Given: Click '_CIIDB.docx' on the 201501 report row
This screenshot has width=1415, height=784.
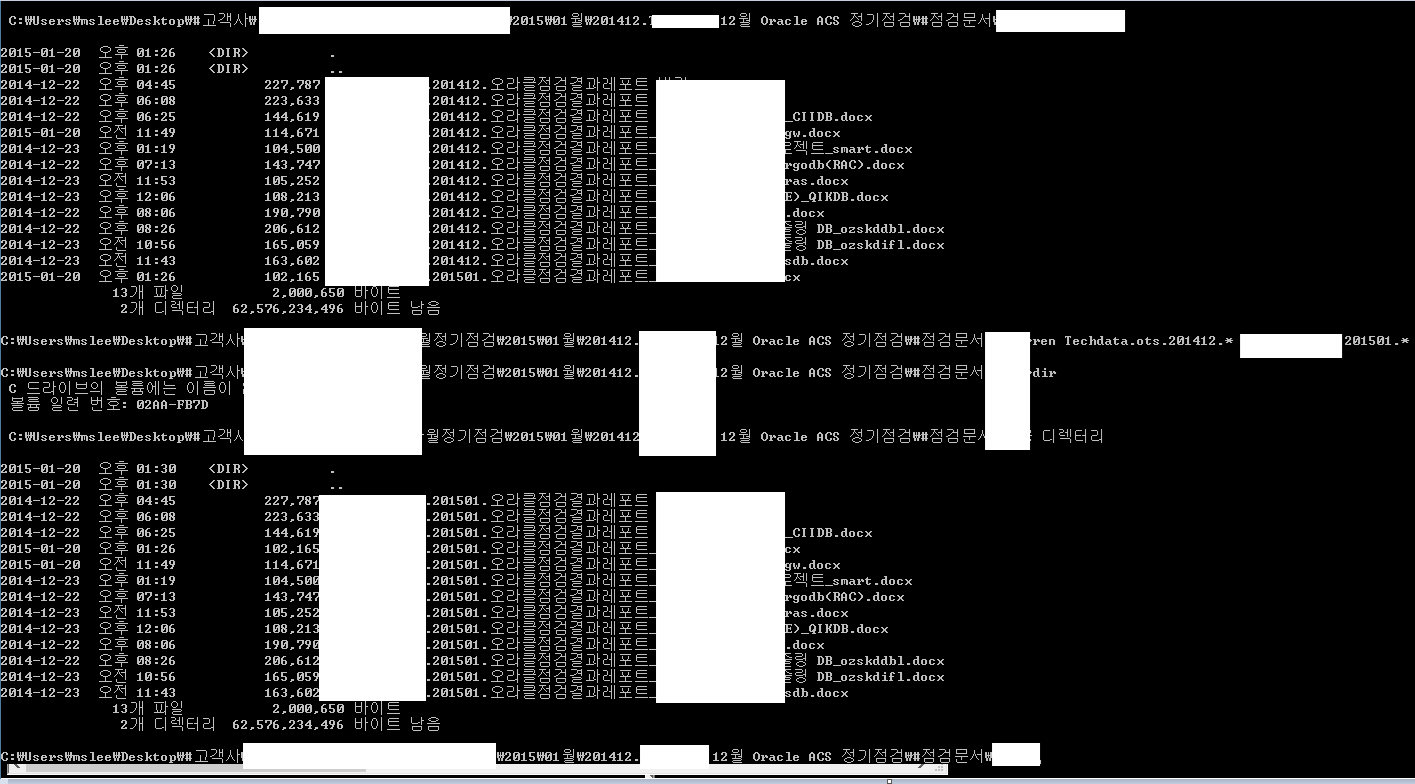Looking at the screenshot, I should point(829,533).
